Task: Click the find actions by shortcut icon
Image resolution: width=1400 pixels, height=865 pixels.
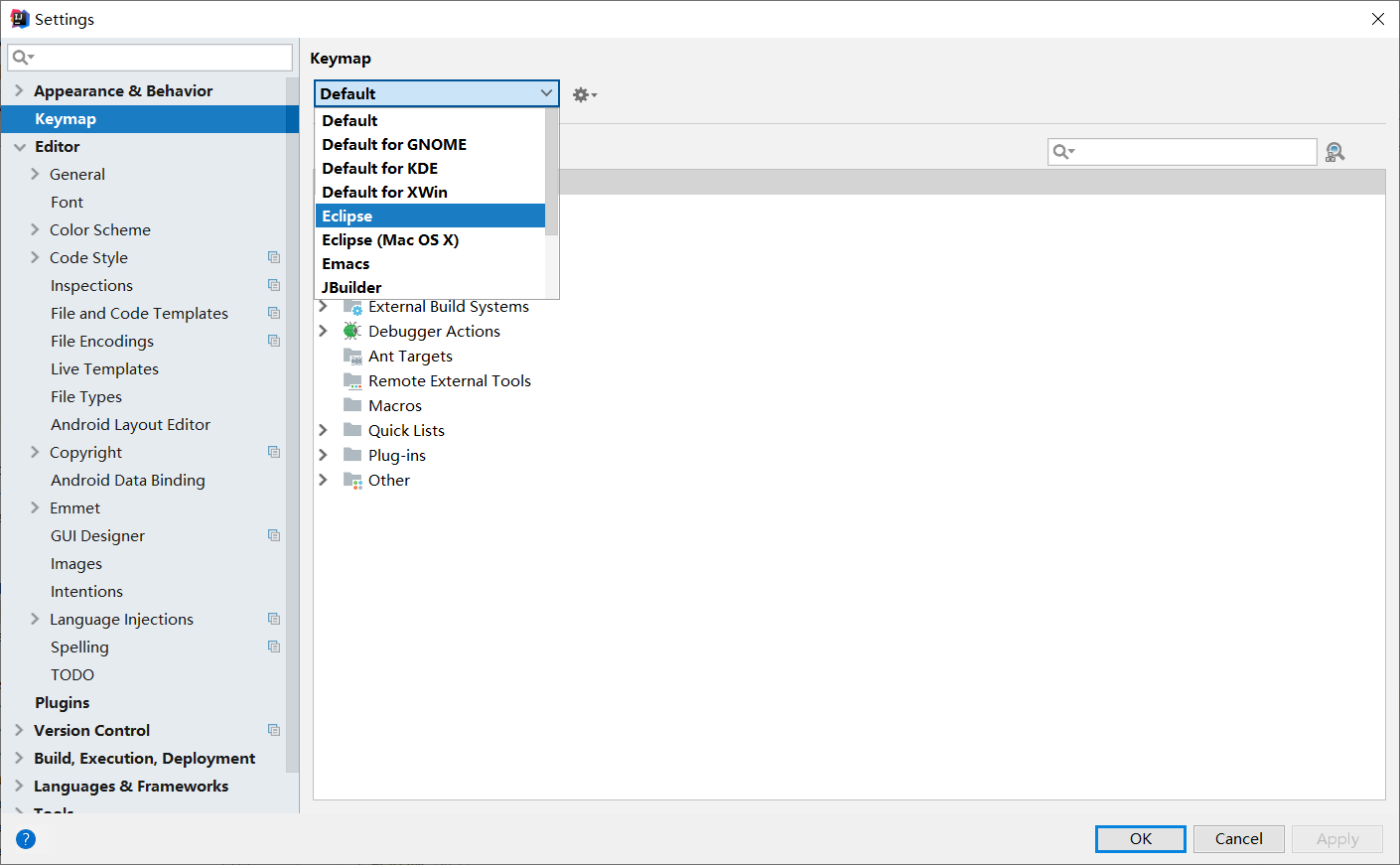Action: [1334, 152]
